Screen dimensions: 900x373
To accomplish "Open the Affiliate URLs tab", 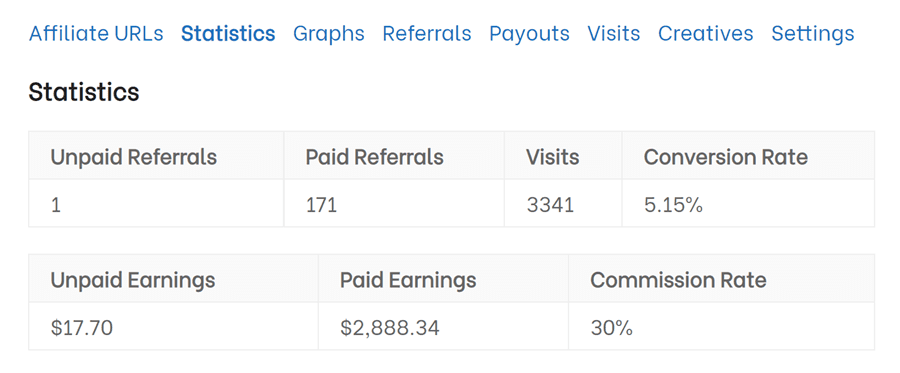I will 96,33.
